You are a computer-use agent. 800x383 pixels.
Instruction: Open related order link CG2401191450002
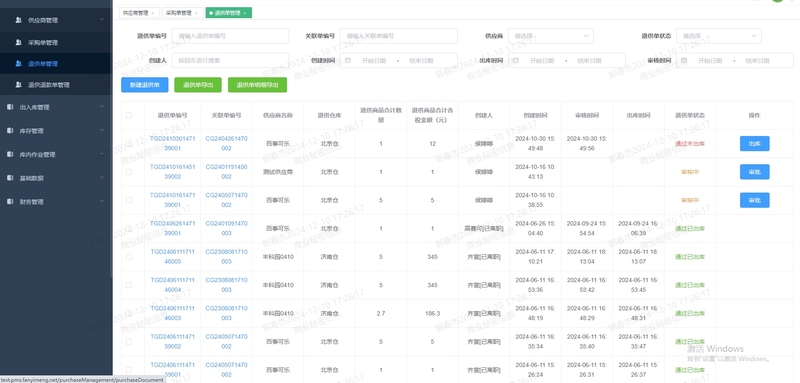pos(227,172)
